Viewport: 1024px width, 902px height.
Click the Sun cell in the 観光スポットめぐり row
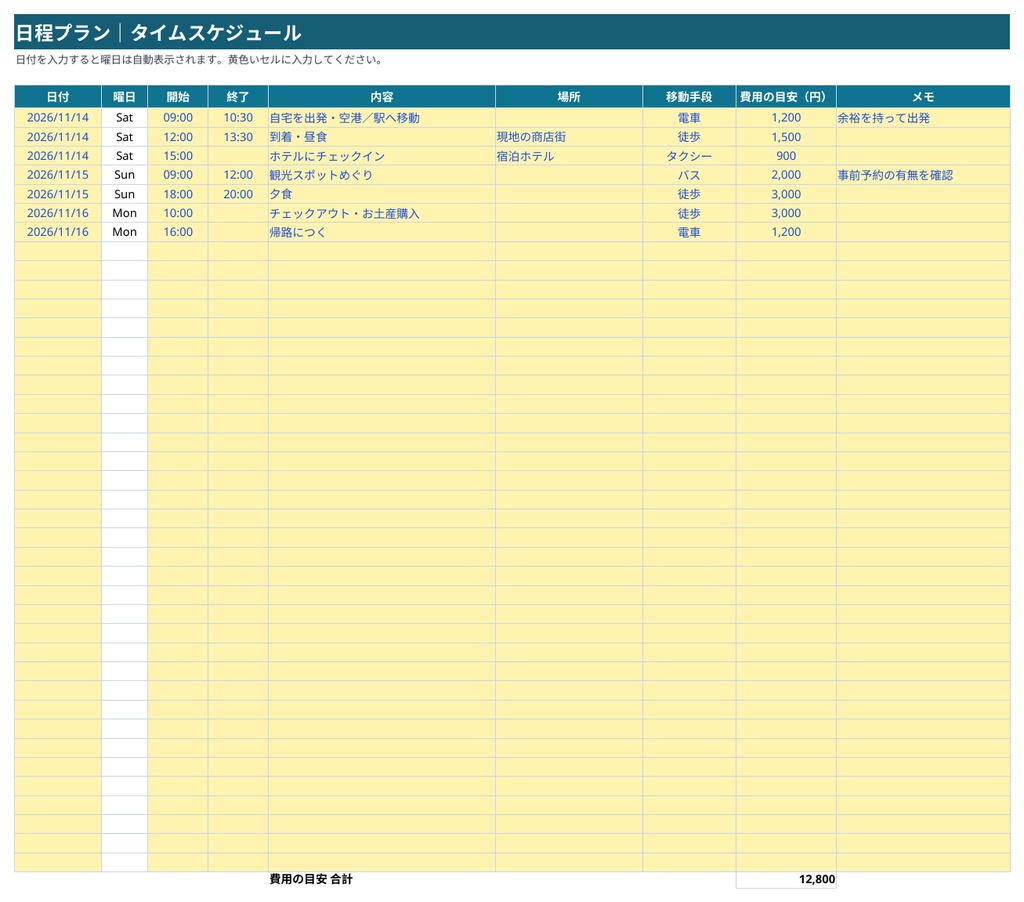point(124,175)
